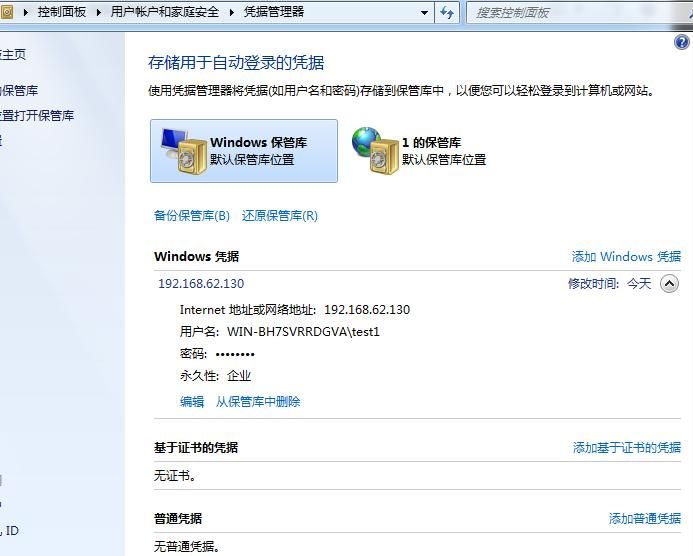This screenshot has width=693, height=556.
Task: Click the 主页 sidebar link
Action: [13, 54]
